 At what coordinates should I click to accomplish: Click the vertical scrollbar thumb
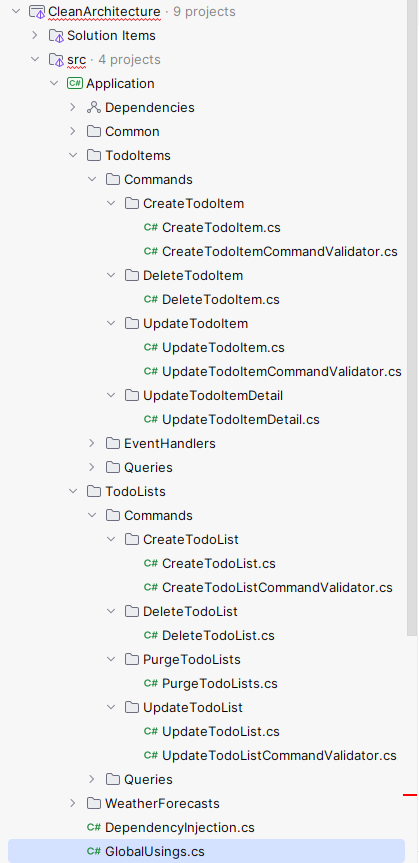[x=412, y=316]
